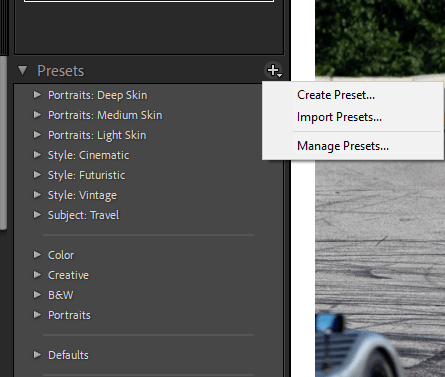Expand Subject: Travel preset group
This screenshot has width=445, height=377.
click(x=37, y=215)
